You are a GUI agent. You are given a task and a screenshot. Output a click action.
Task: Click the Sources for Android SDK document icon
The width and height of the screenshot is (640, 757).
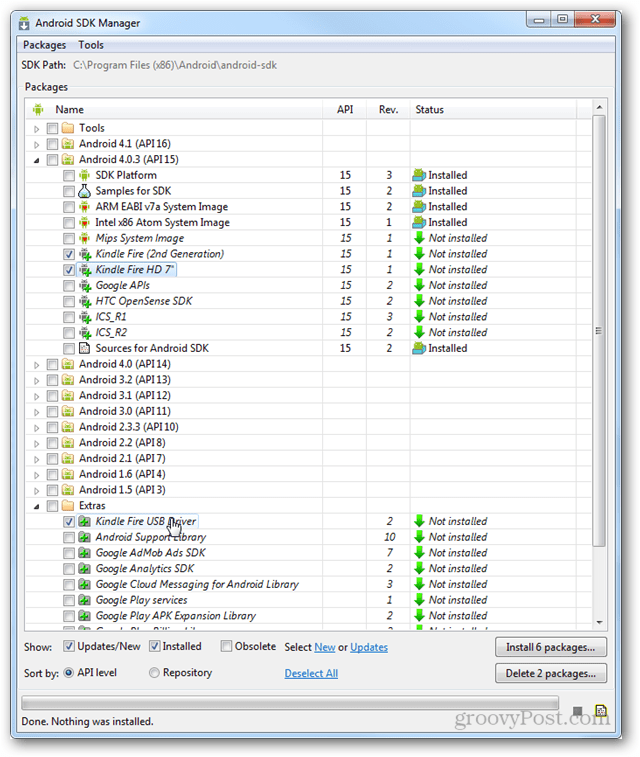point(84,348)
